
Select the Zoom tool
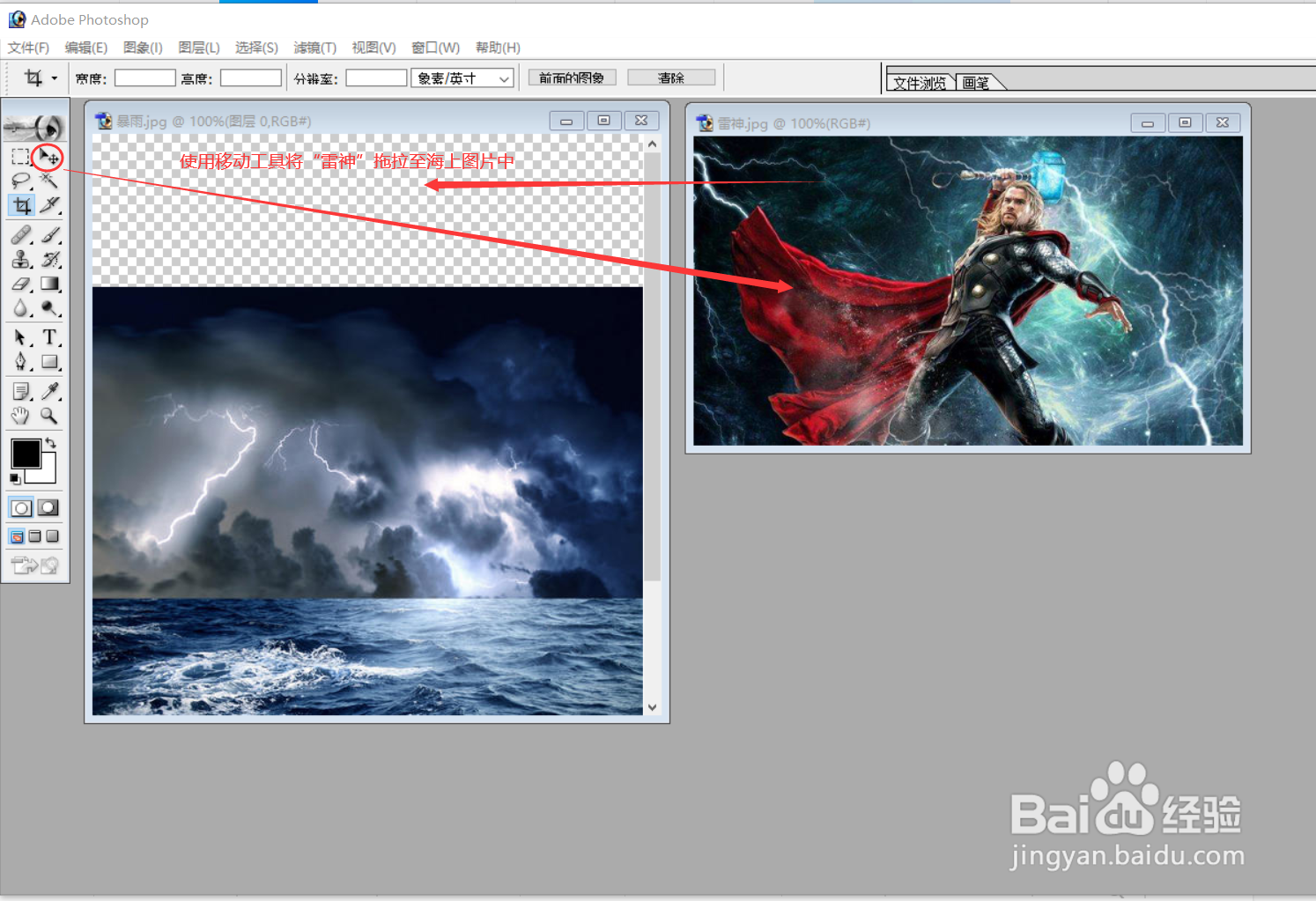click(x=49, y=415)
